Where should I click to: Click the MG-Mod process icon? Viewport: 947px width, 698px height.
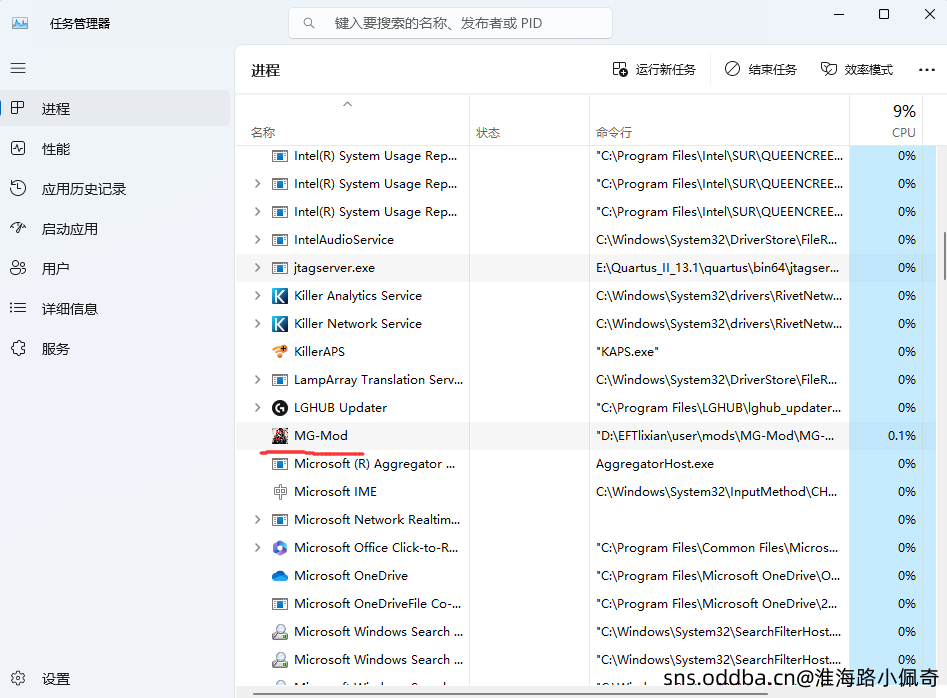click(x=280, y=436)
